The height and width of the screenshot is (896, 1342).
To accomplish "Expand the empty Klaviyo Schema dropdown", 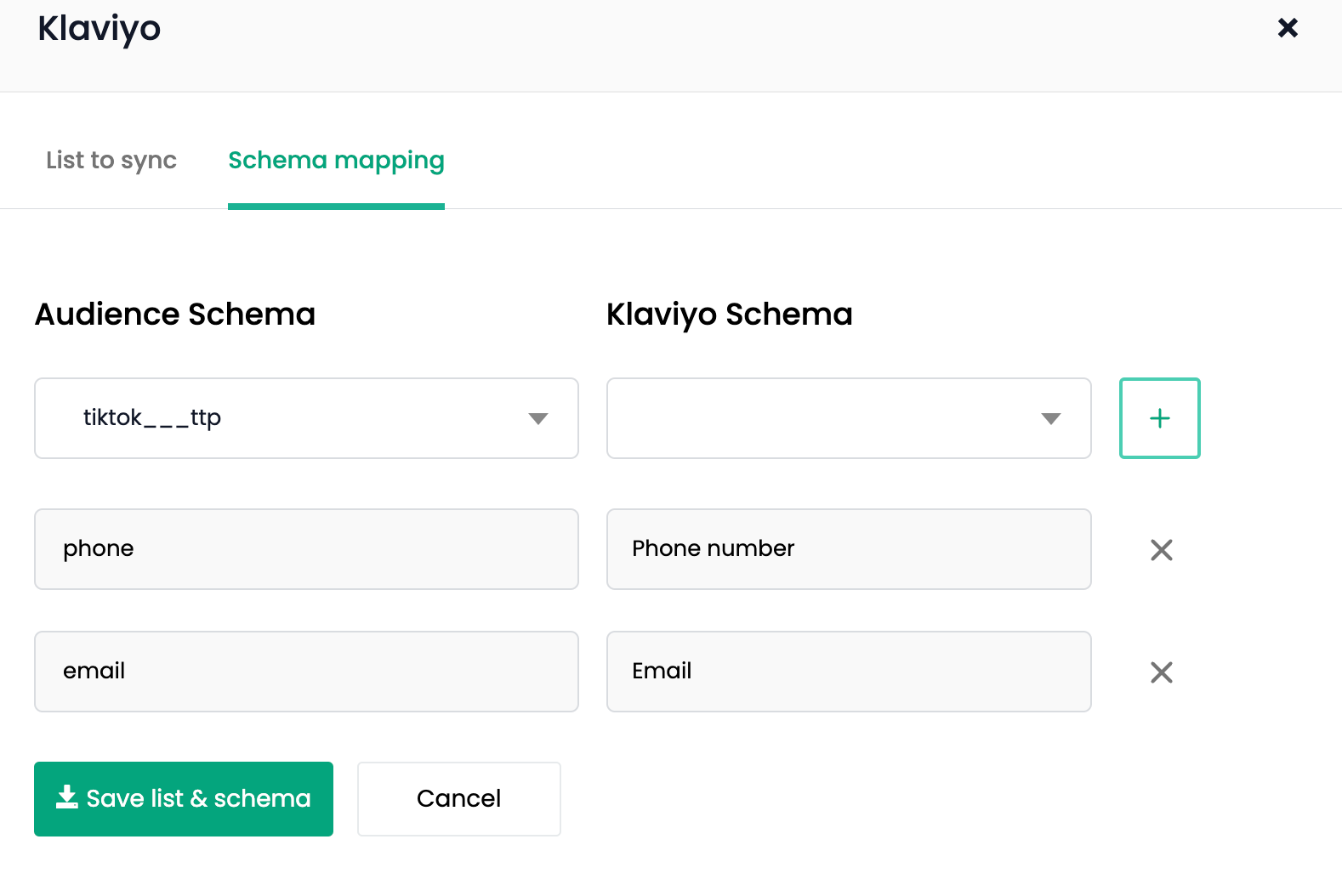I will pyautogui.click(x=848, y=418).
